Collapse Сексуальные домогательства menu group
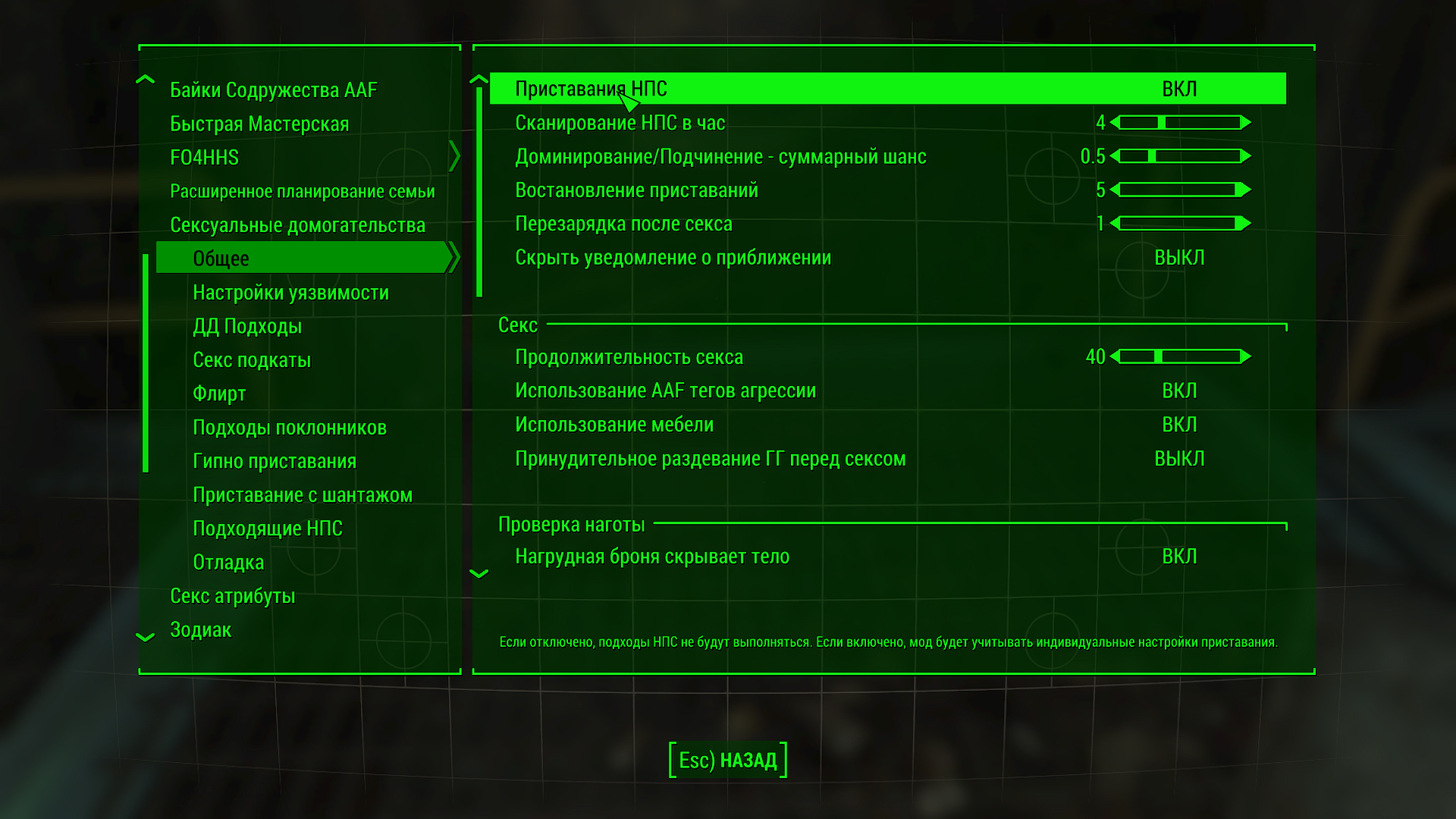 pos(297,225)
